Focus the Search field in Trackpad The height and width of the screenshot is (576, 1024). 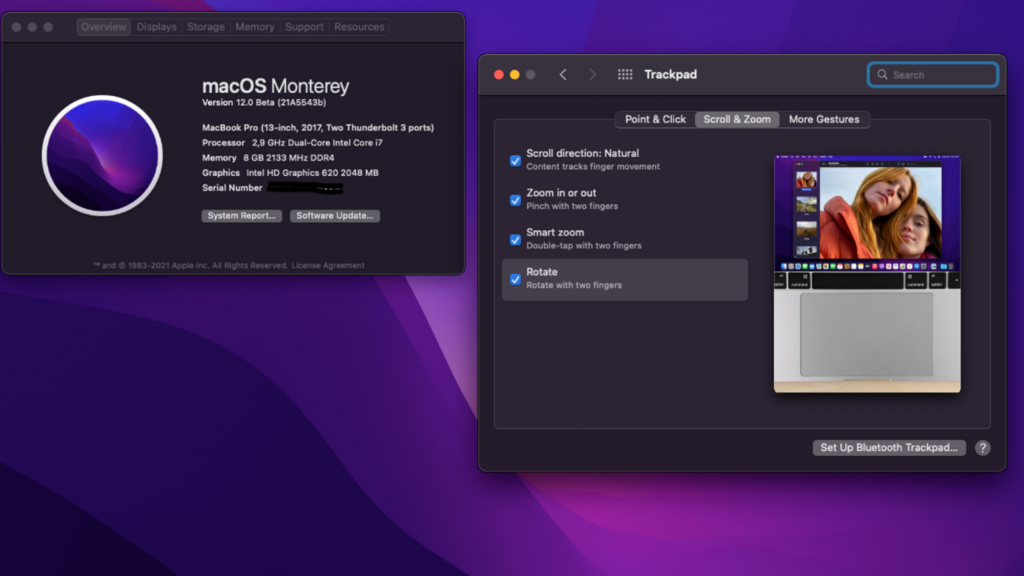(x=940, y=75)
